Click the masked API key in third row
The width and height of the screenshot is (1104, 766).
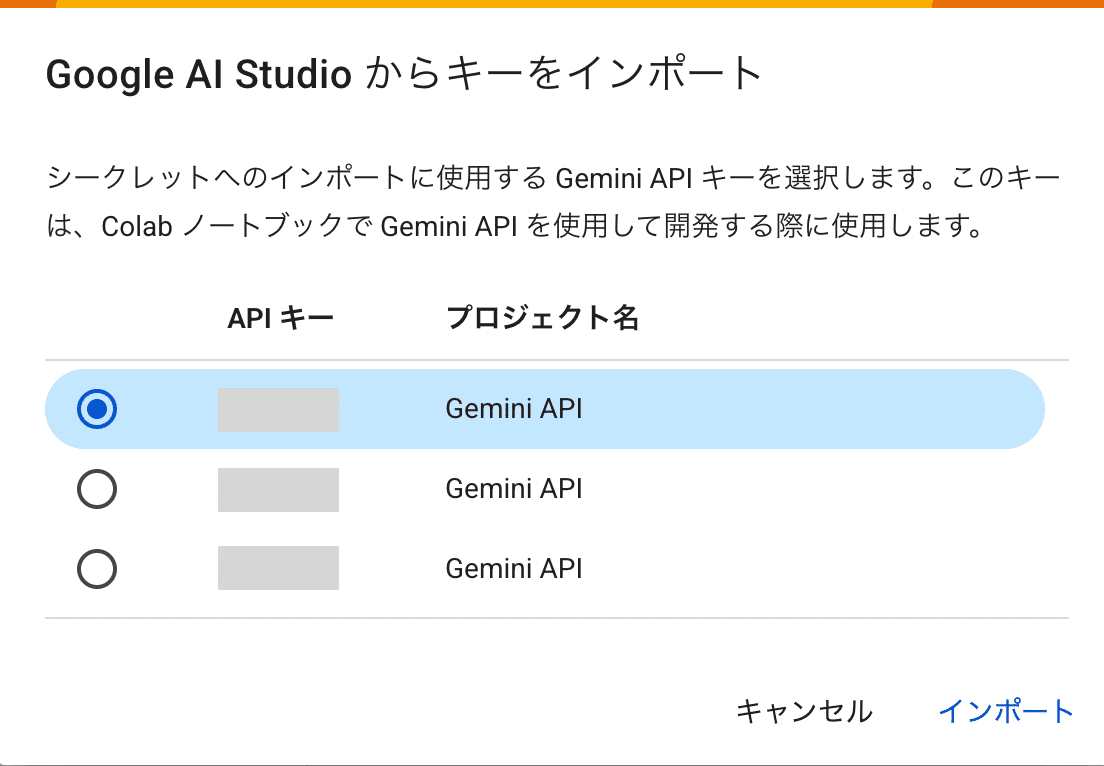click(x=278, y=568)
